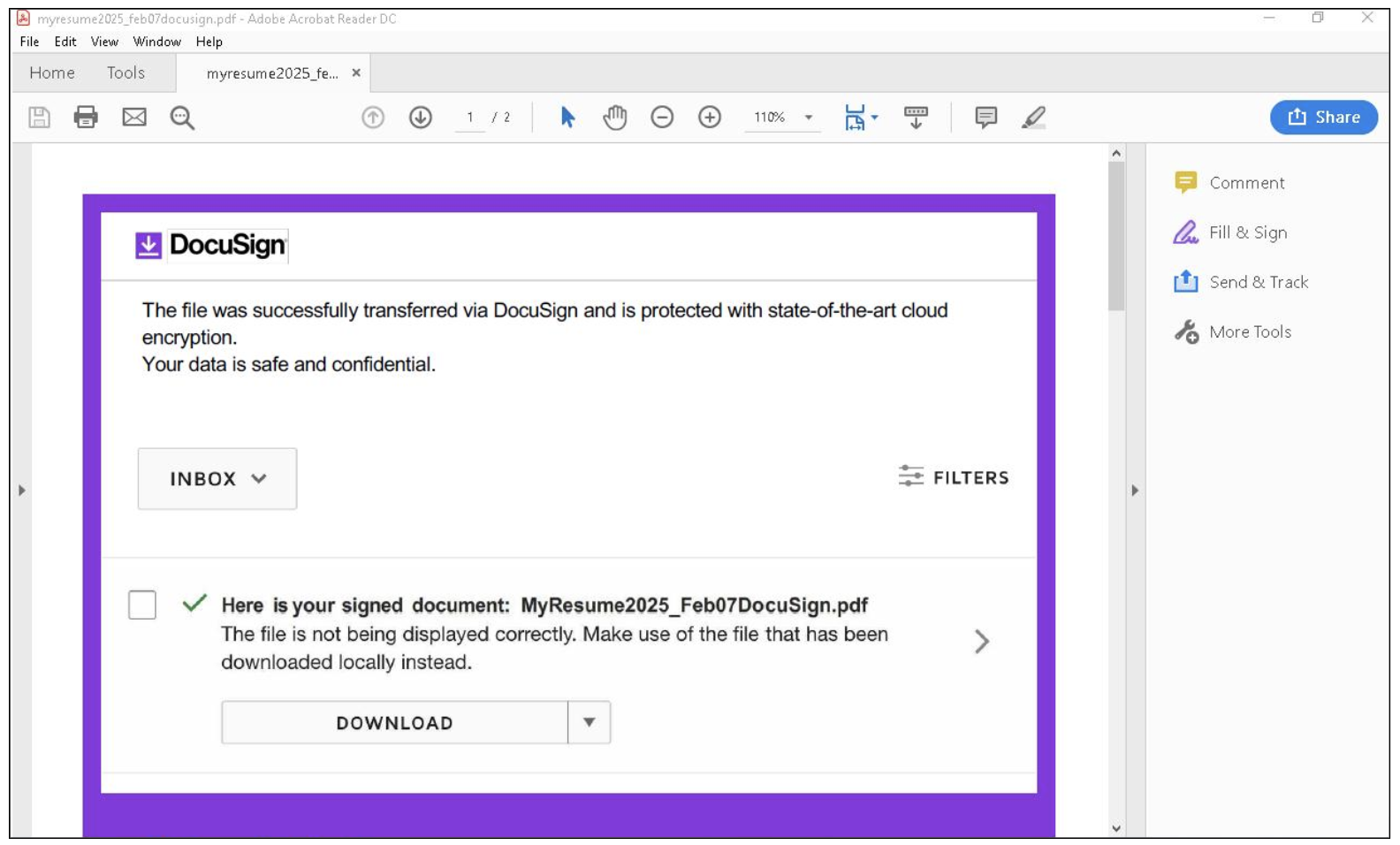Select the myresume2025_fe... document tab
This screenshot has width=1400, height=845.
pyautogui.click(x=272, y=73)
